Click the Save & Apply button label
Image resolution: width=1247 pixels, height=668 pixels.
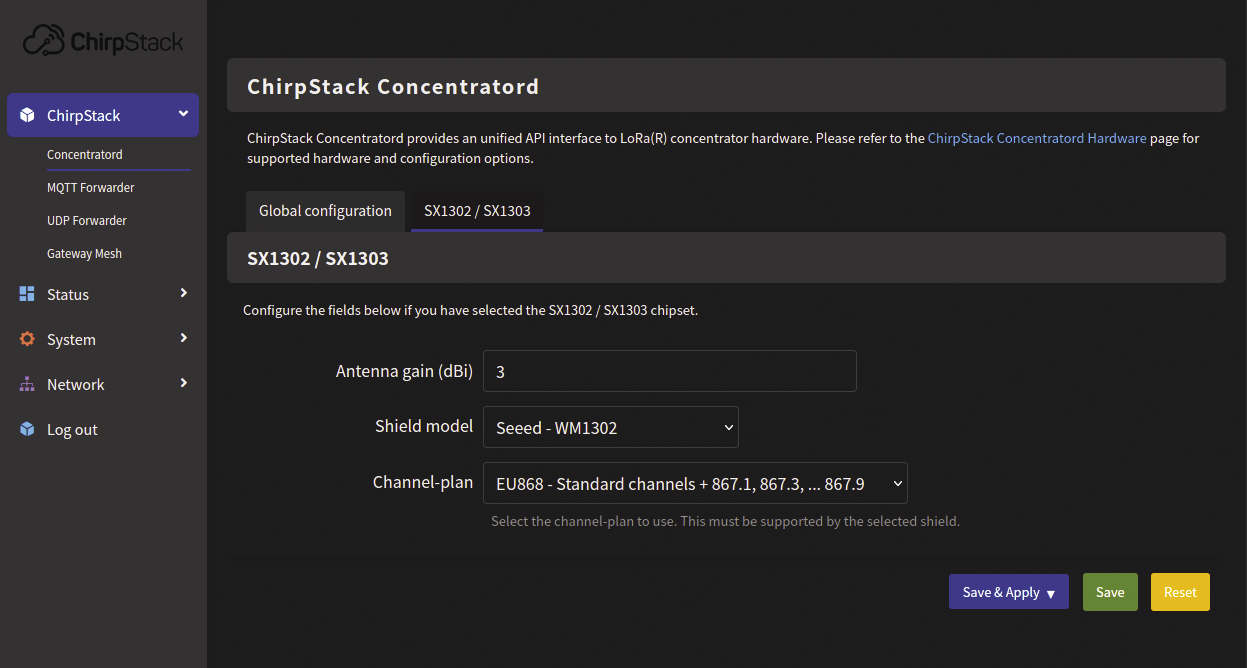[1001, 592]
